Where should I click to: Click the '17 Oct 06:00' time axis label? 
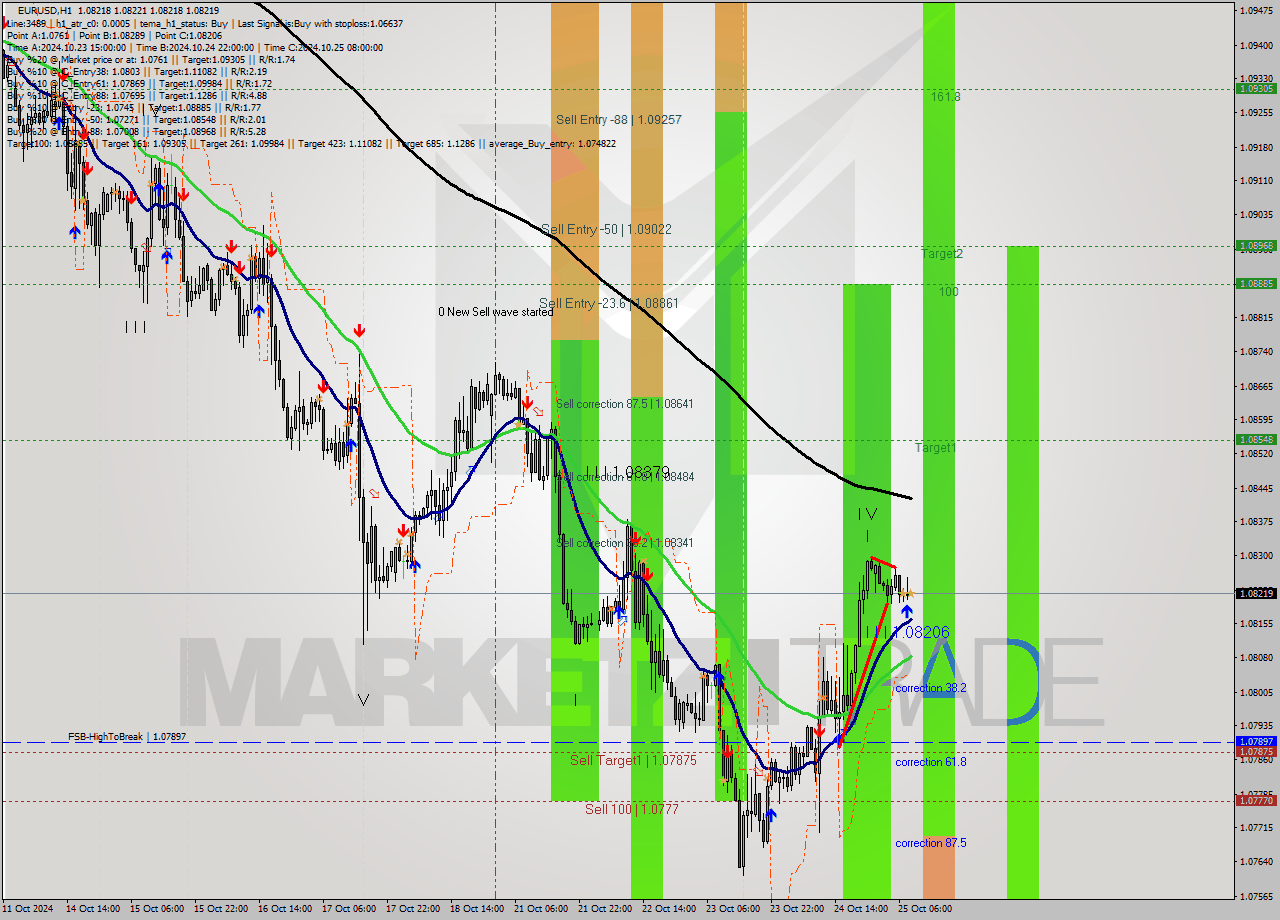point(349,909)
